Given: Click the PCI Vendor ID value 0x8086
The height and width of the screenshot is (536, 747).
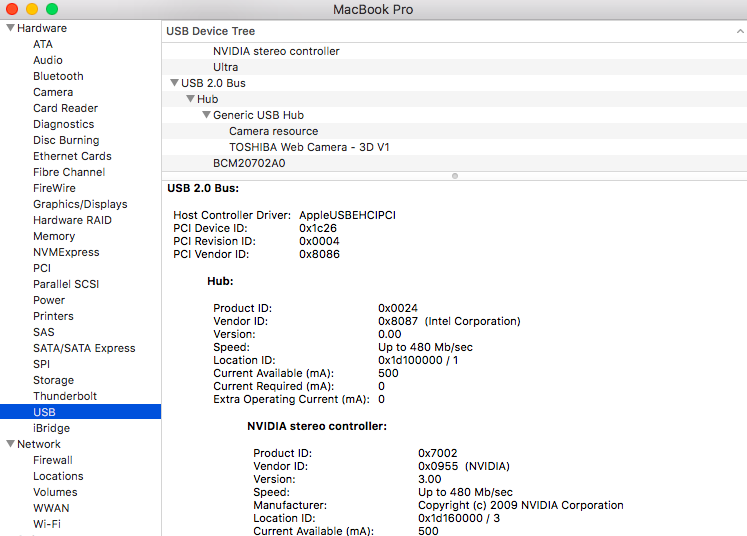Looking at the screenshot, I should [x=319, y=254].
